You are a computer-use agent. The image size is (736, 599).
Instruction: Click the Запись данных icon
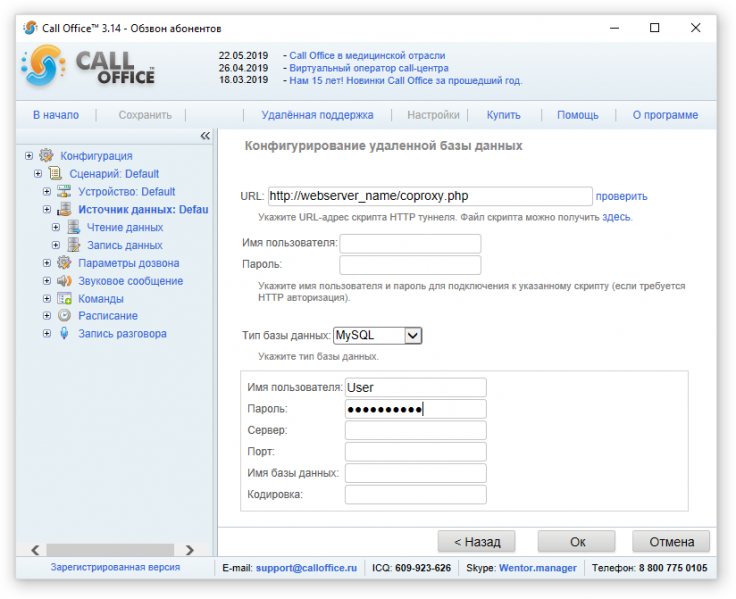[74, 245]
